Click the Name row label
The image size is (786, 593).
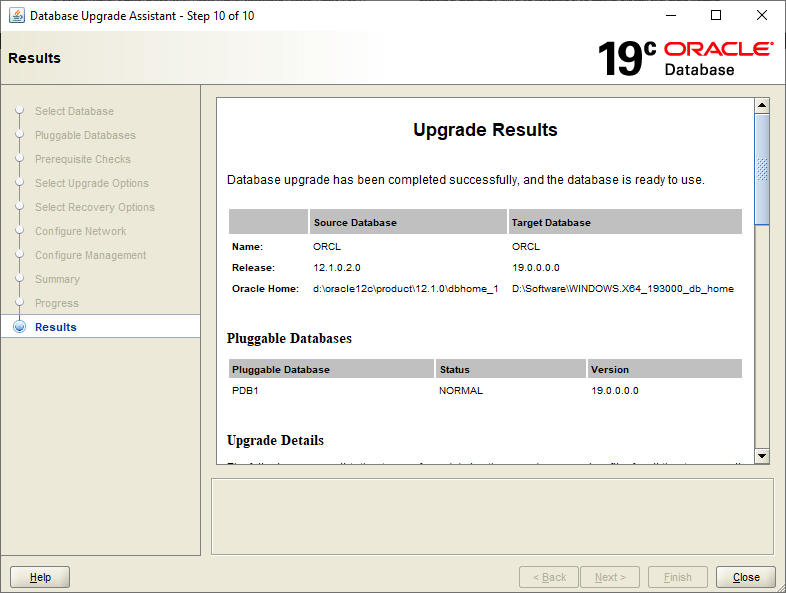pos(247,247)
